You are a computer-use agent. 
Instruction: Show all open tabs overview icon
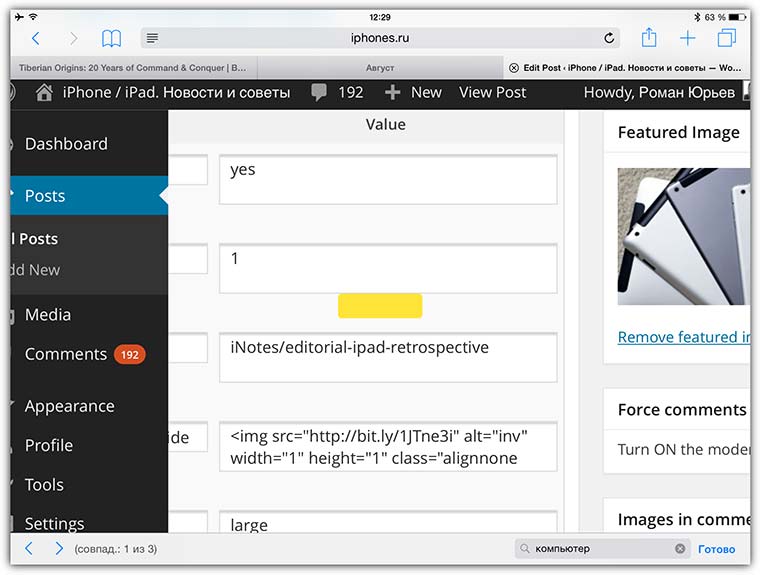727,38
